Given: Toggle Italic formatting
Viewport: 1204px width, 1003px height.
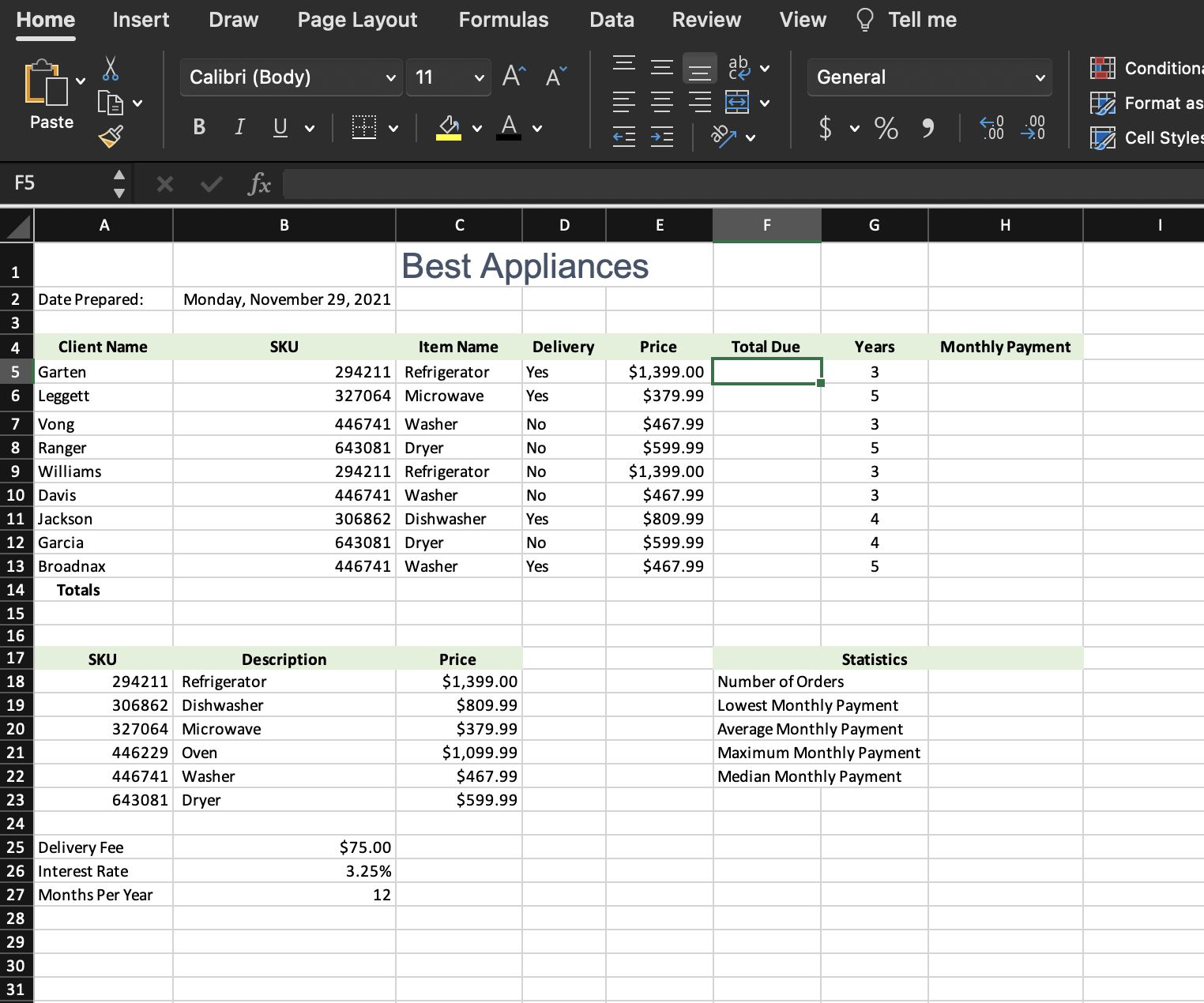Looking at the screenshot, I should click(x=239, y=127).
